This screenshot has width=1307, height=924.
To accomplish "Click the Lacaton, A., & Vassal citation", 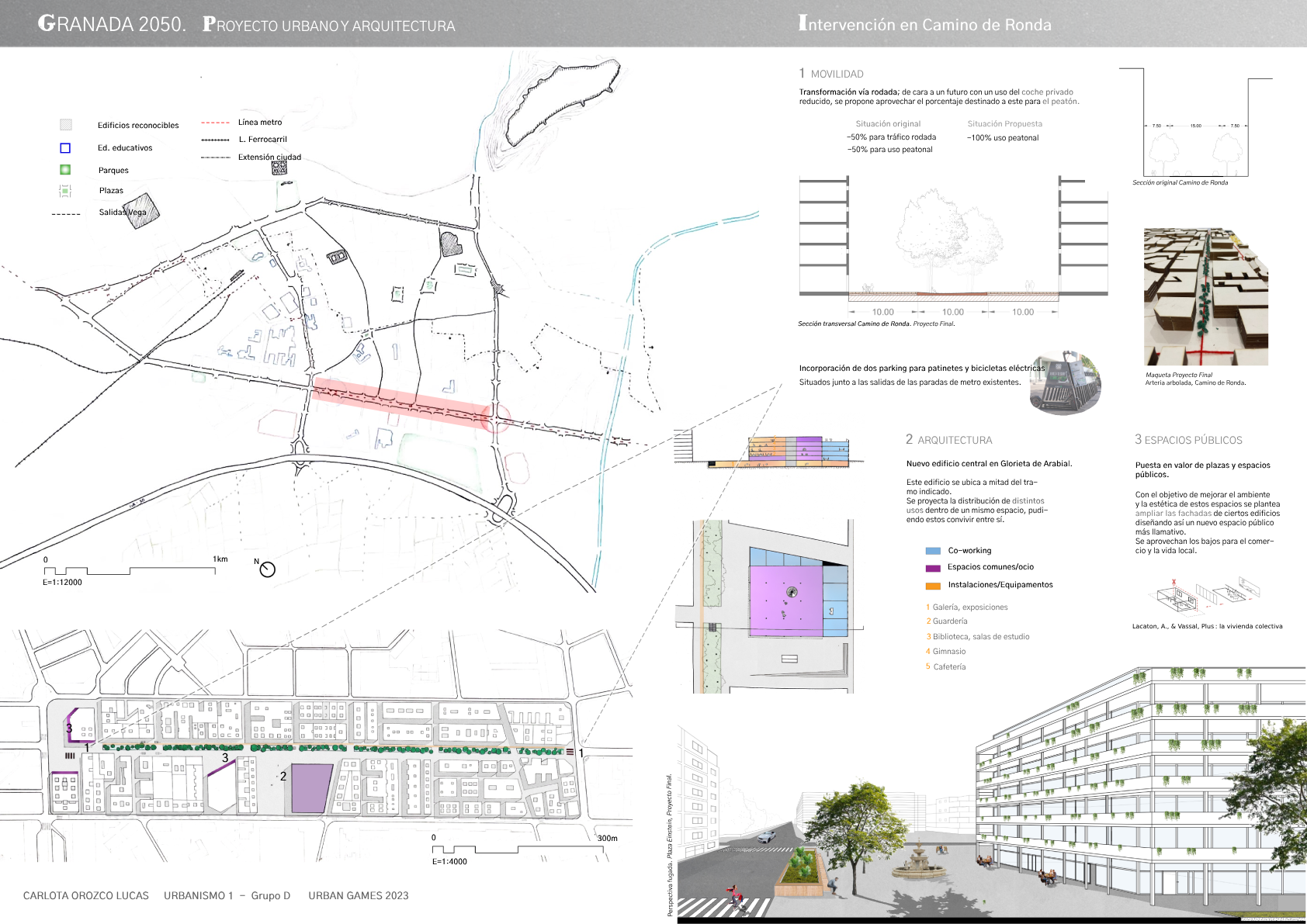I will coord(1207,626).
